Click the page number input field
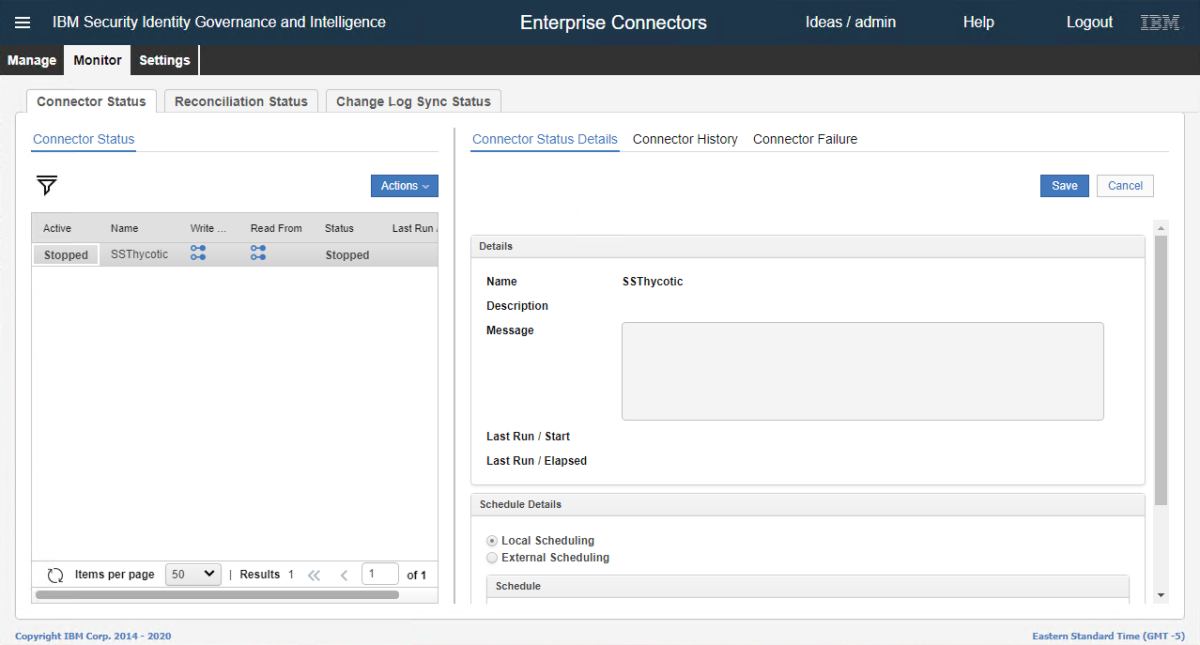The width and height of the screenshot is (1200, 645). [x=379, y=574]
